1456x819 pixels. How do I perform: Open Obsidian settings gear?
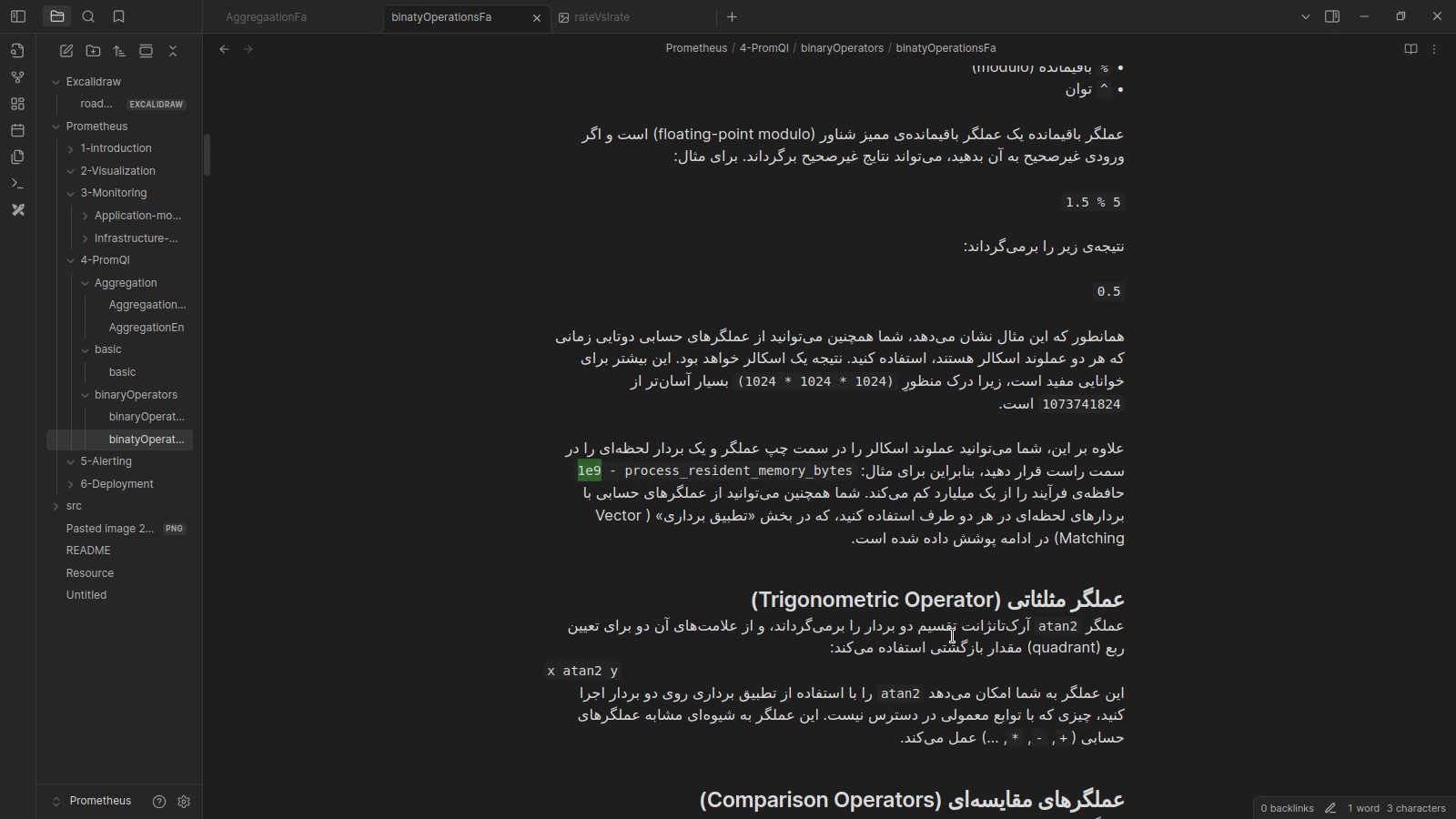coord(184,802)
